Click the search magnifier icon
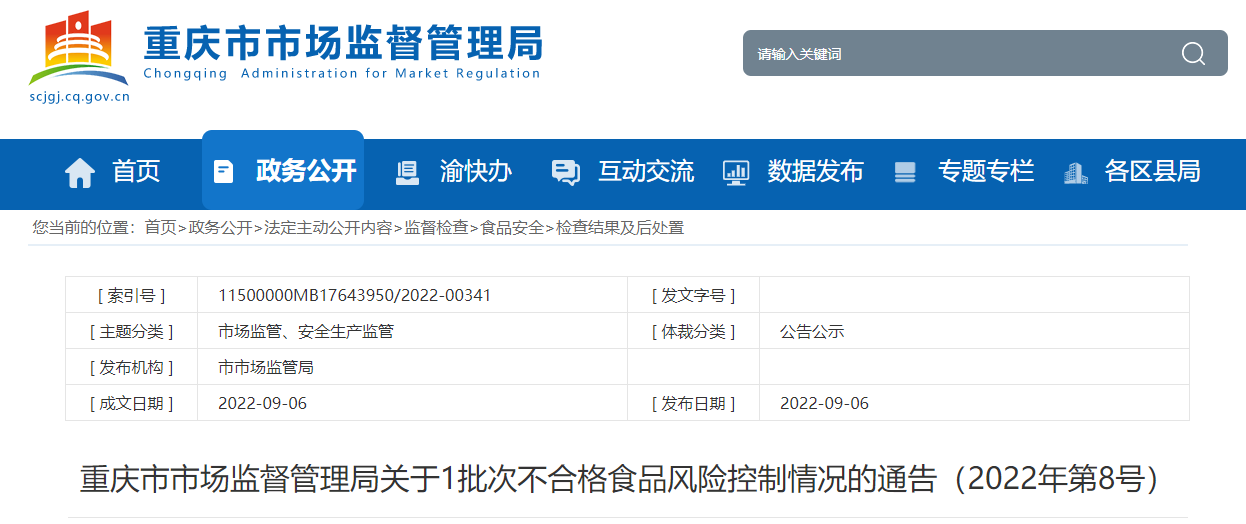The height and width of the screenshot is (524, 1246). (x=1193, y=53)
